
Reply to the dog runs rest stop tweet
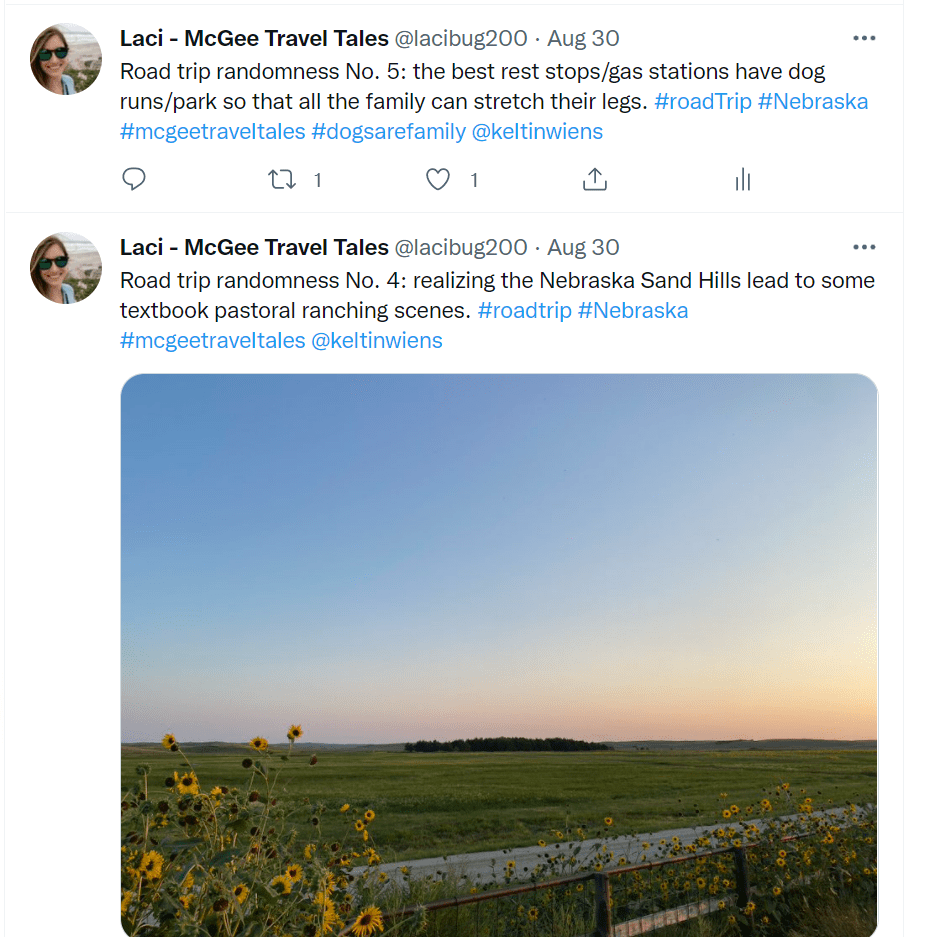134,179
